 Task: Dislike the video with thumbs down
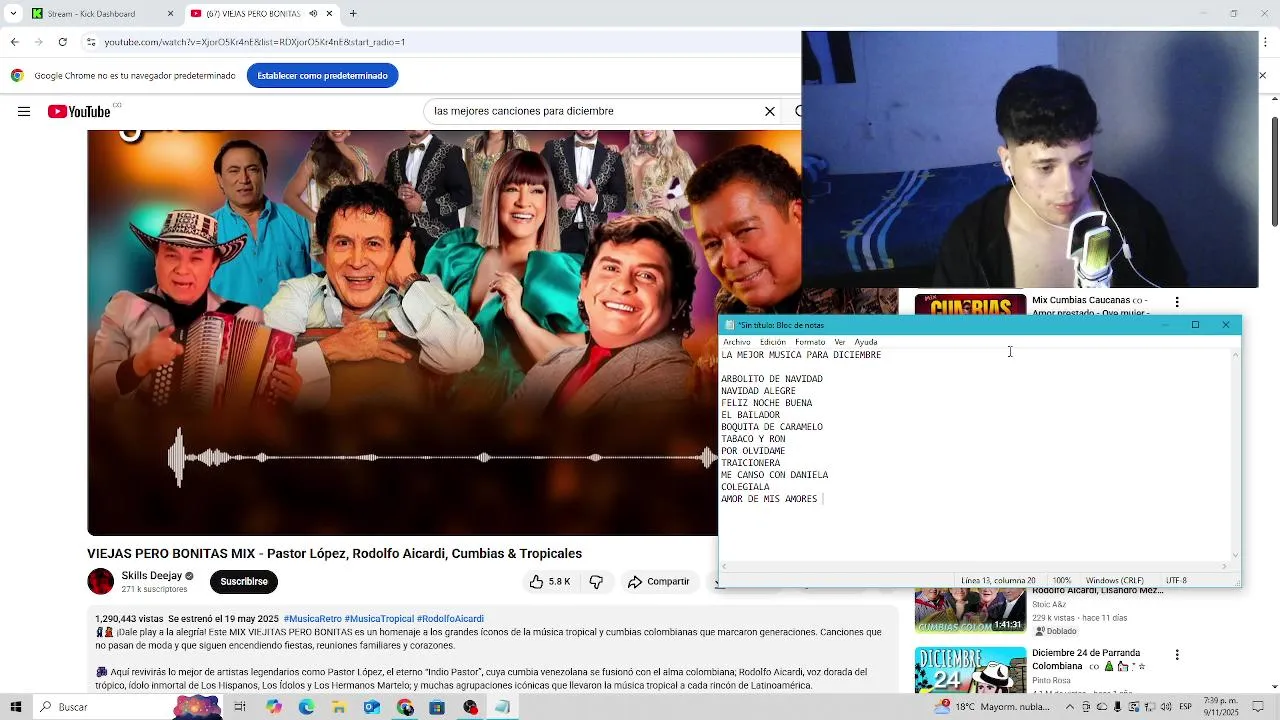[597, 582]
